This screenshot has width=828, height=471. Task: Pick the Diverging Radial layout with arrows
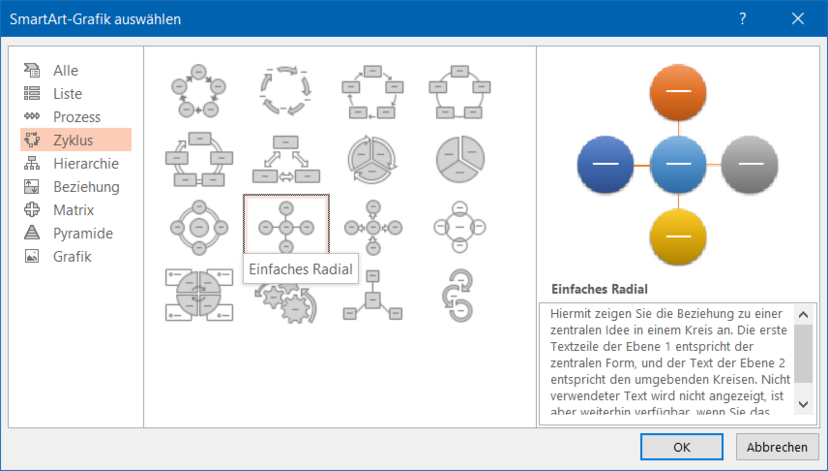point(373,228)
